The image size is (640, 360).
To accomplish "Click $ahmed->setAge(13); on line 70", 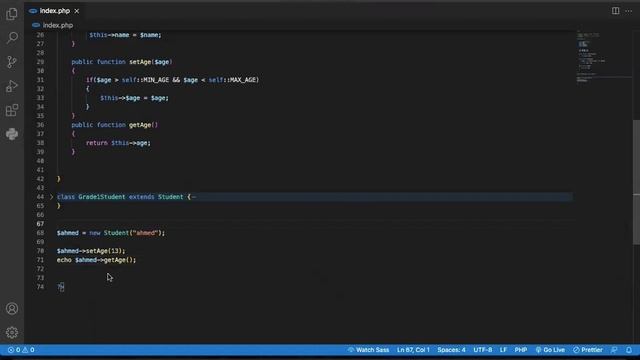I will (91, 251).
